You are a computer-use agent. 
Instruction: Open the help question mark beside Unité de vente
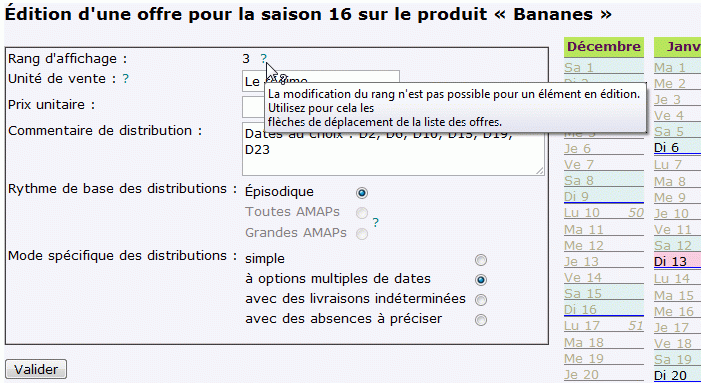(126, 79)
